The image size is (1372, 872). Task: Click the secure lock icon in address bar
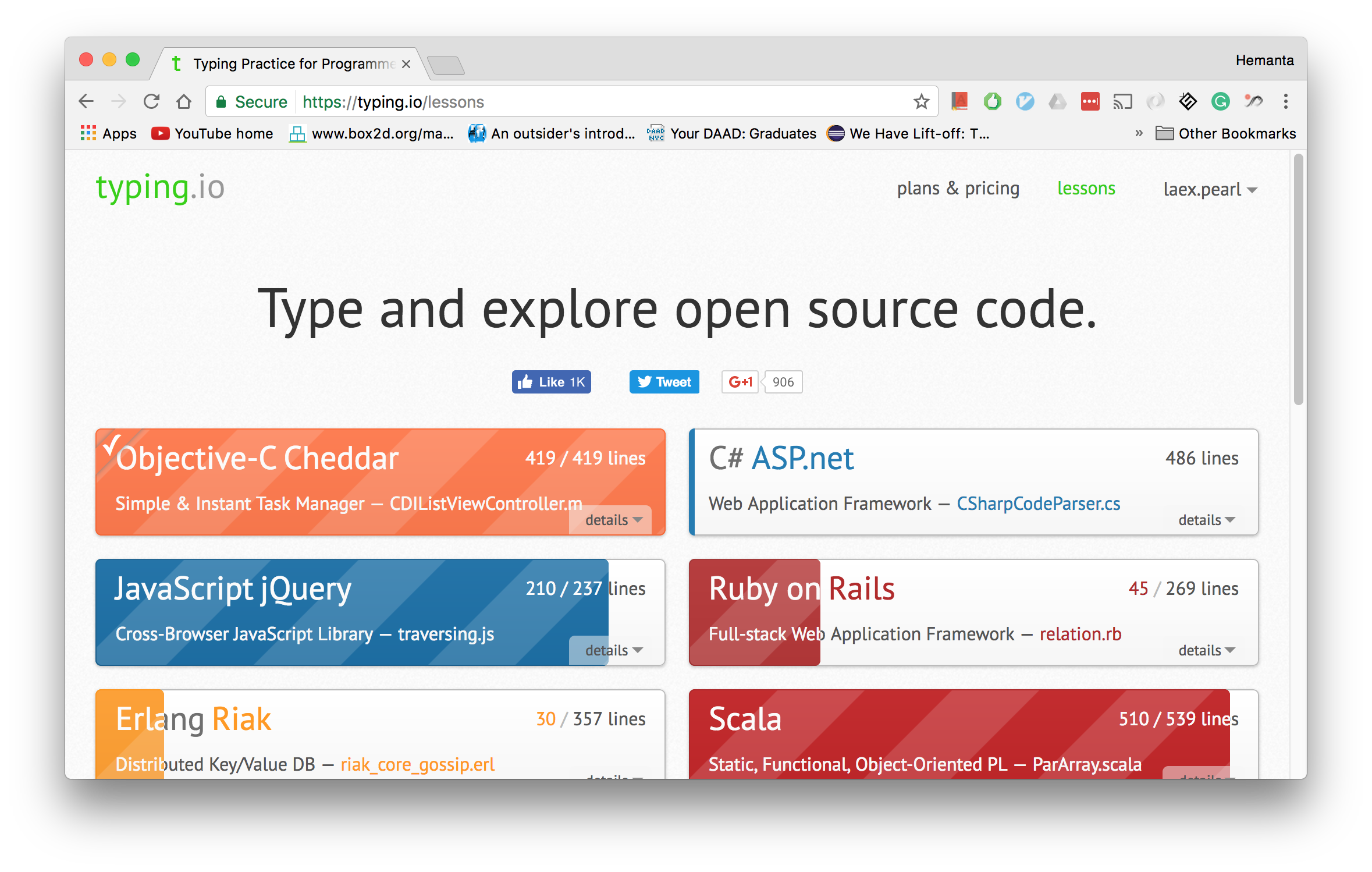point(221,102)
